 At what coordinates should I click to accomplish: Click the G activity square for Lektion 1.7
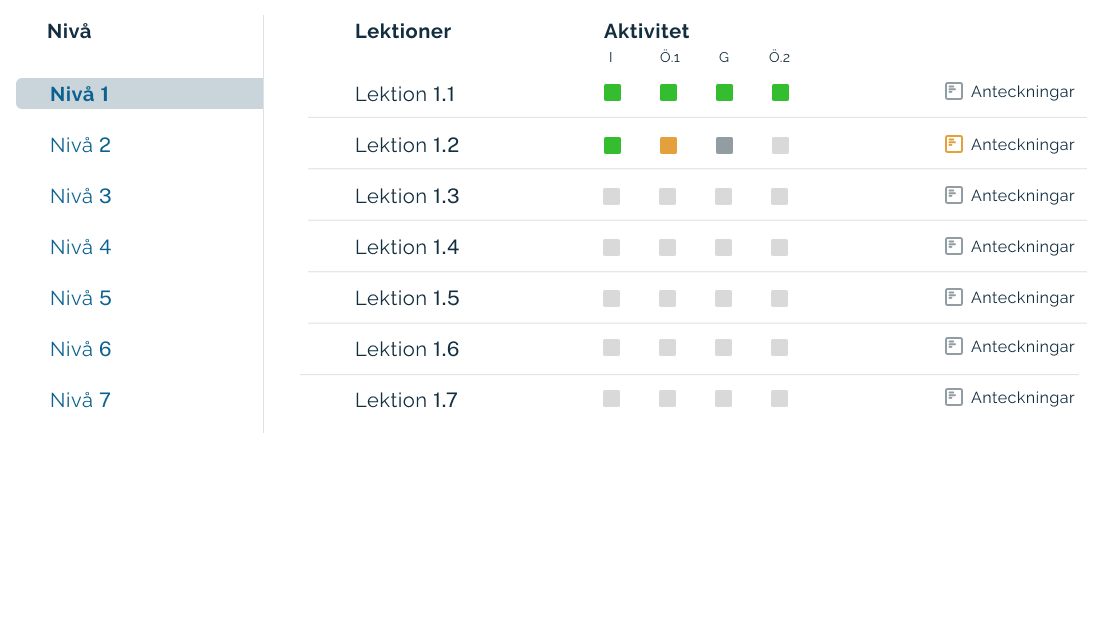[x=724, y=399]
